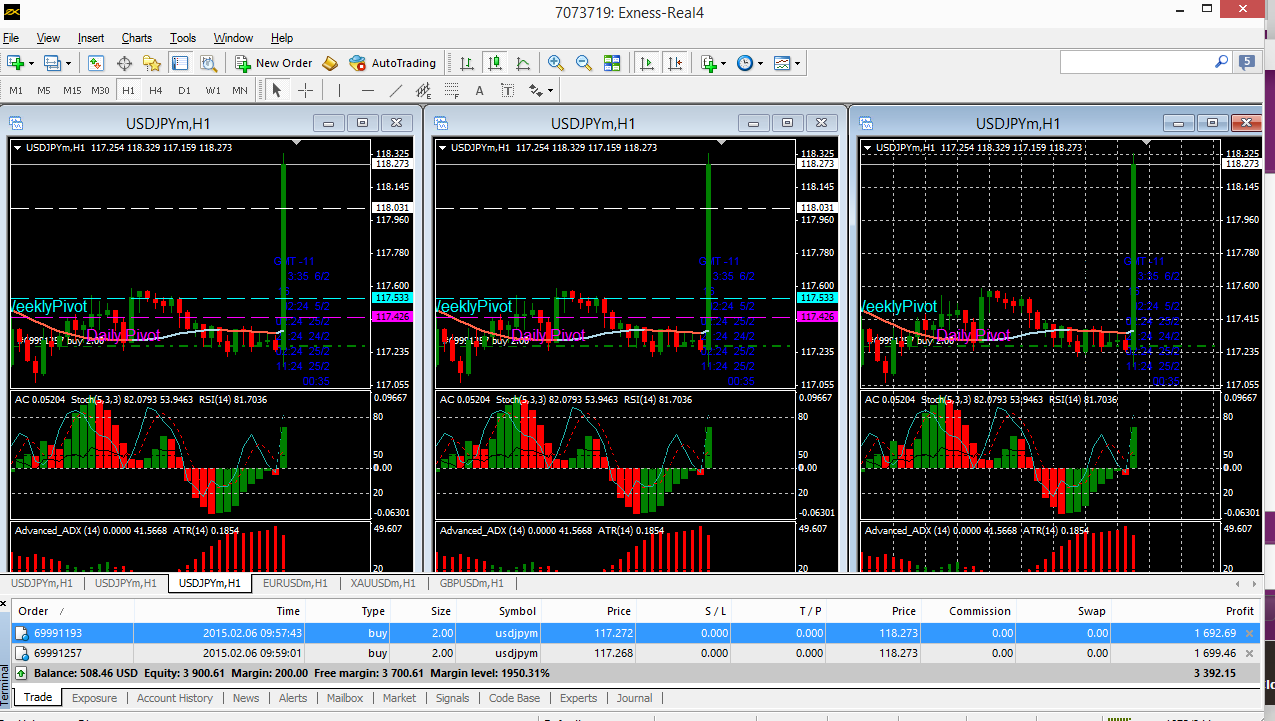Toggle chart Auto Scroll
The image size is (1275, 721).
coord(647,63)
